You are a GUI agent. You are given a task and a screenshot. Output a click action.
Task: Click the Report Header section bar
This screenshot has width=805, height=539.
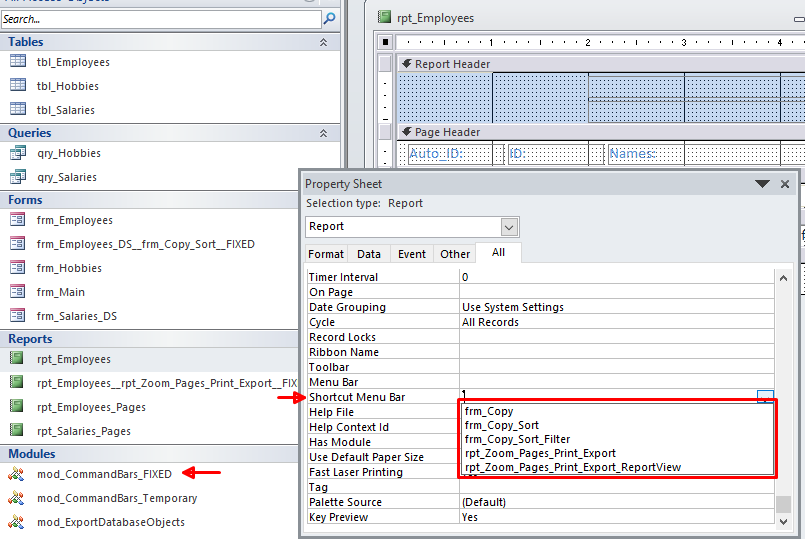point(601,64)
